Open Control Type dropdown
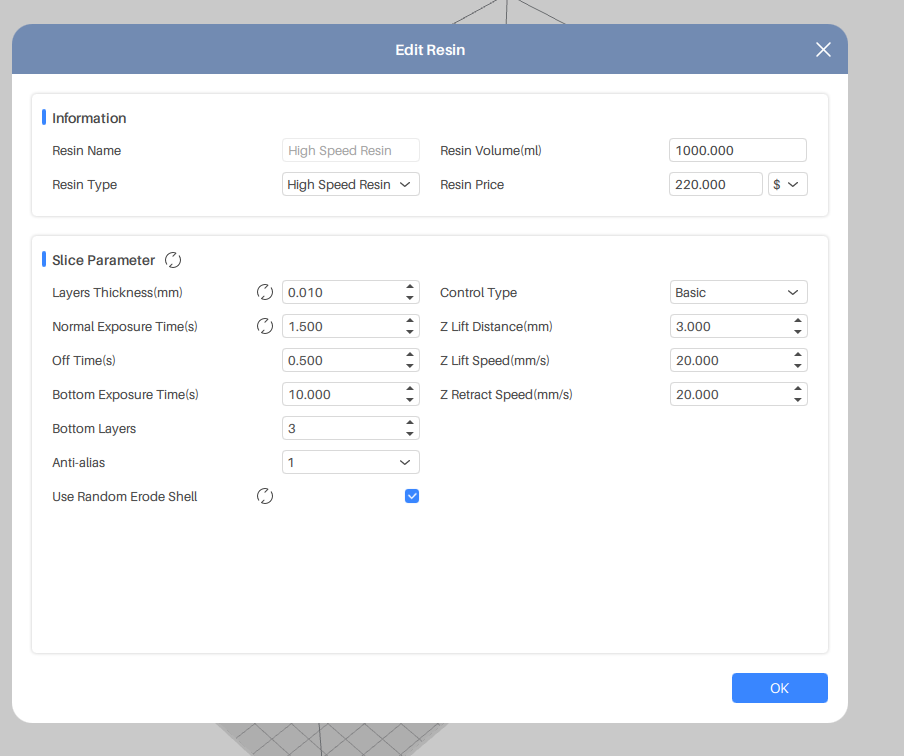This screenshot has width=904, height=756. point(739,292)
